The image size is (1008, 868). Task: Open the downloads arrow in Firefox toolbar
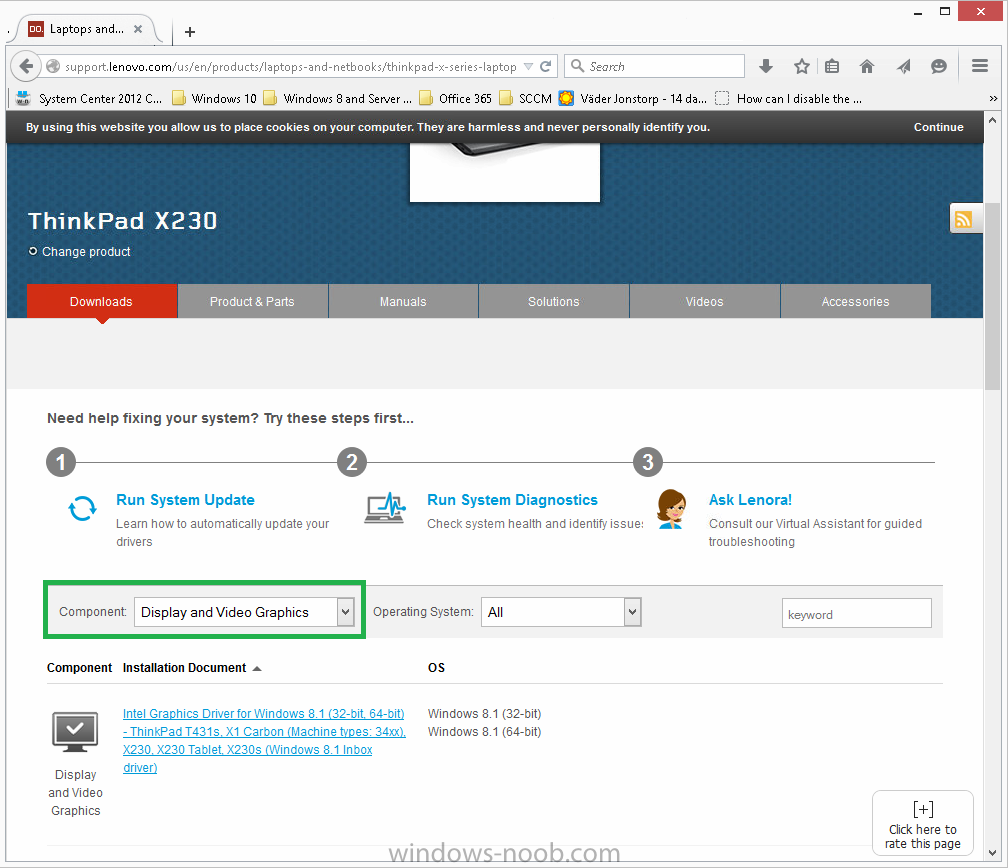tap(766, 66)
